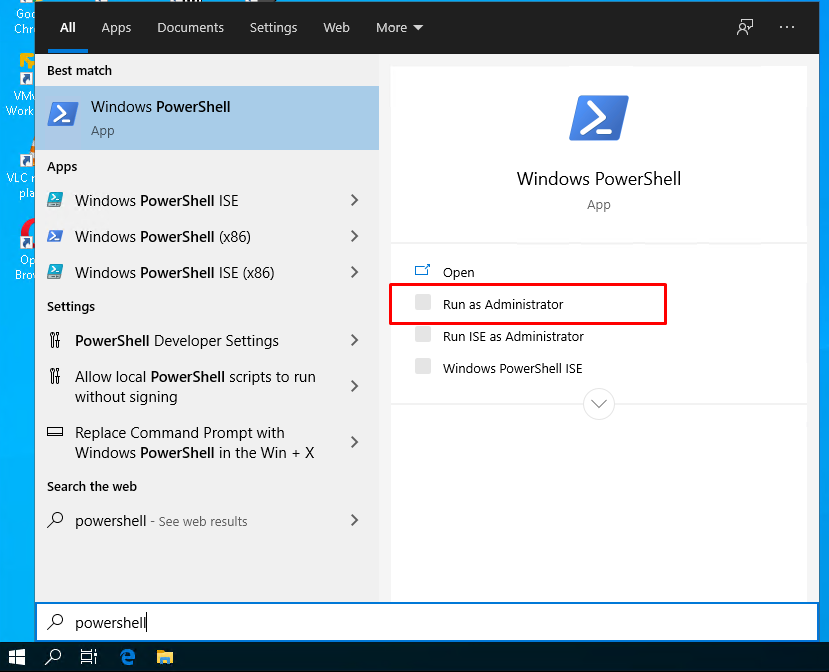
Task: Click the Replace Command Prompt setting icon
Action: [x=55, y=432]
